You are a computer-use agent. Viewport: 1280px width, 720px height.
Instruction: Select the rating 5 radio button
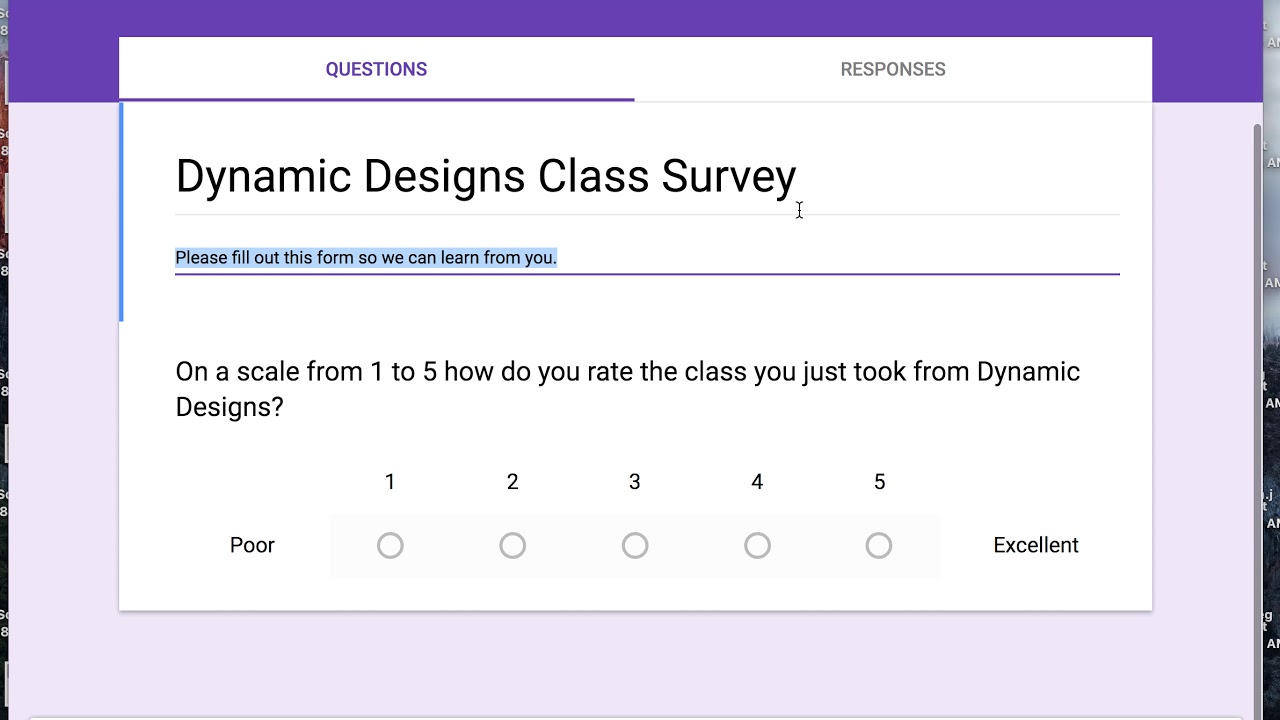(x=879, y=545)
